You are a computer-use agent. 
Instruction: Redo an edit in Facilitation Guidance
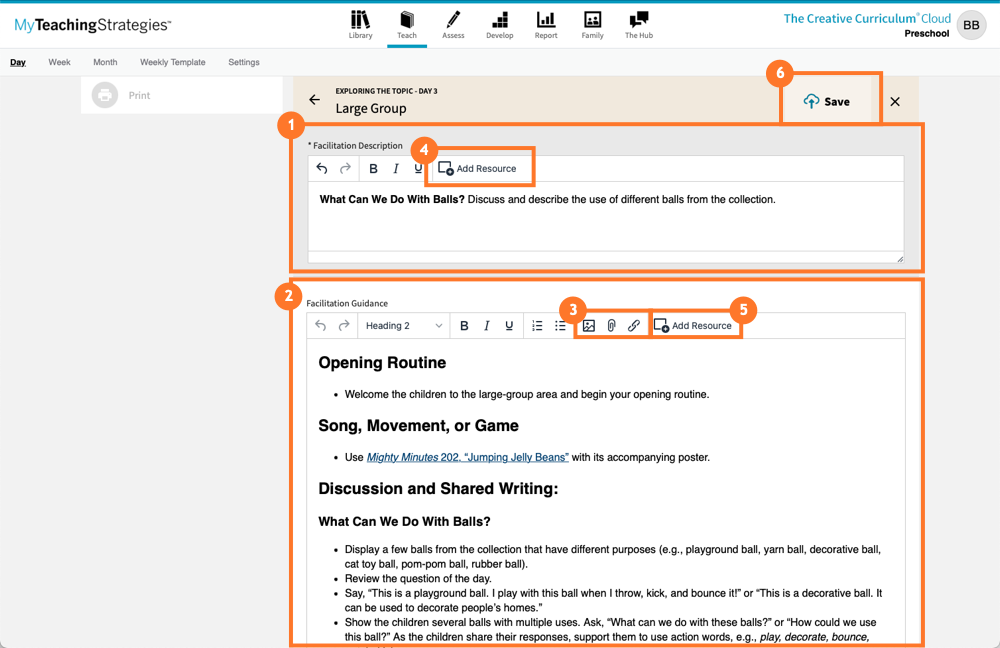(345, 325)
